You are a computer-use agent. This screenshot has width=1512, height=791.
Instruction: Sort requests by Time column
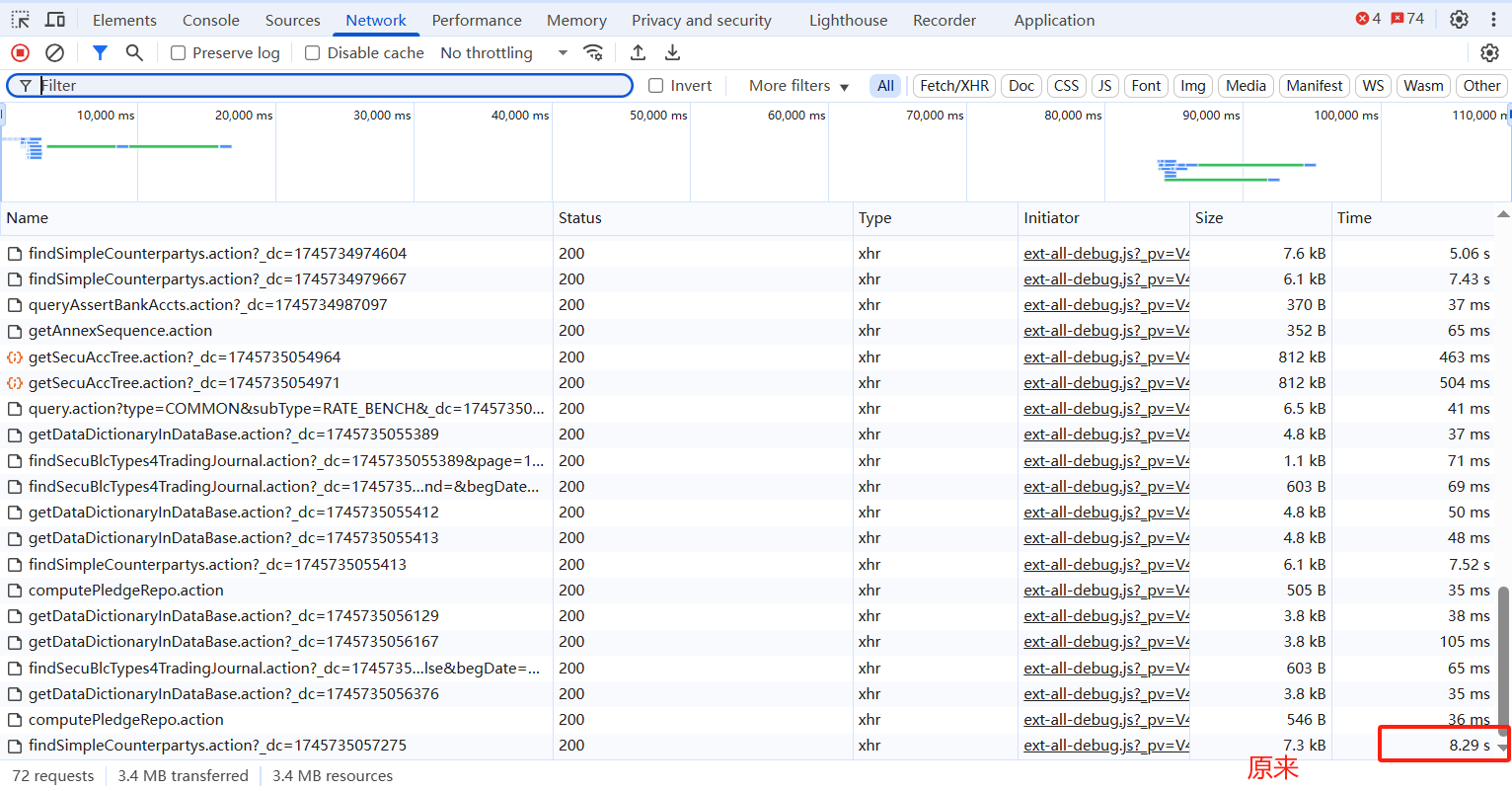1413,218
